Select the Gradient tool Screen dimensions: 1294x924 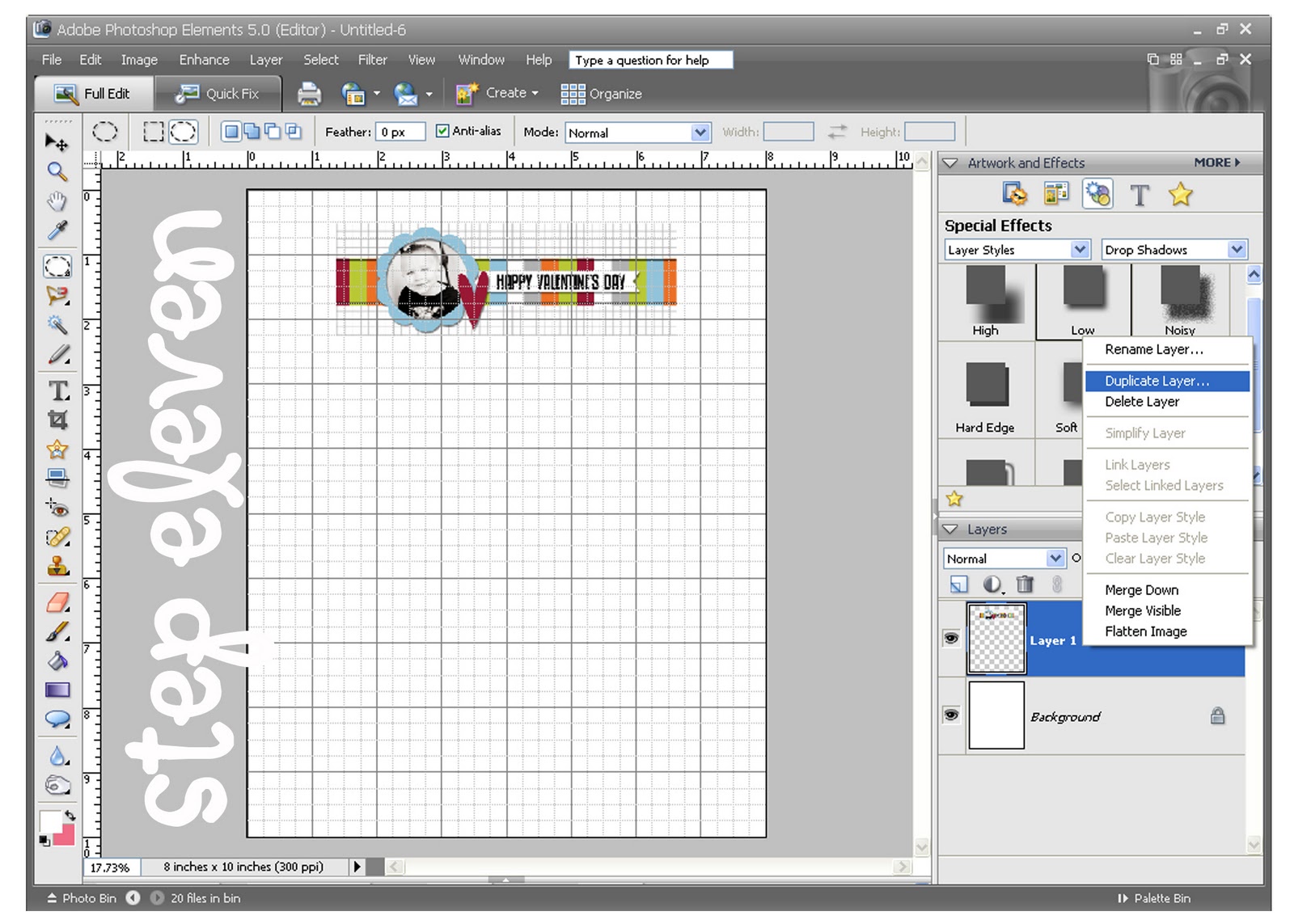57,690
